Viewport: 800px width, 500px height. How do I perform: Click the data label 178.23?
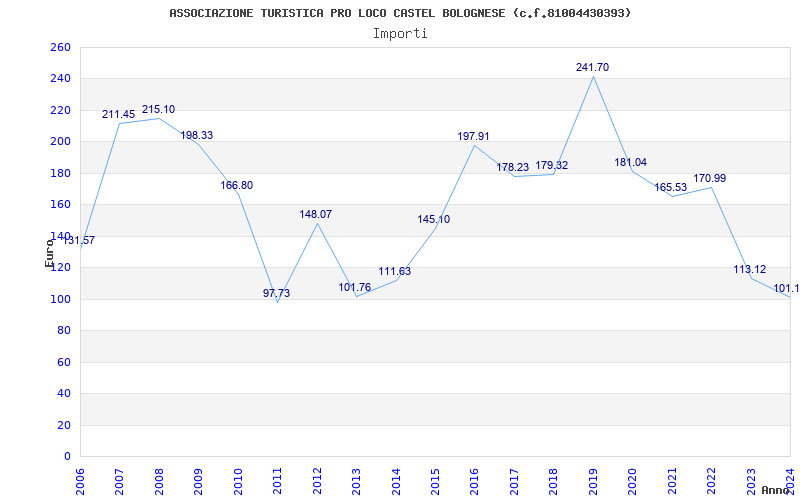pos(513,167)
